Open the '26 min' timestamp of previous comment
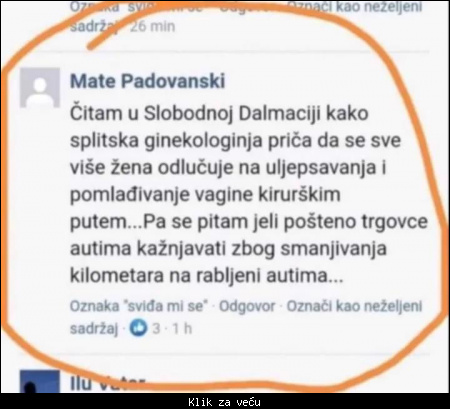This screenshot has width=450, height=409. [152, 26]
